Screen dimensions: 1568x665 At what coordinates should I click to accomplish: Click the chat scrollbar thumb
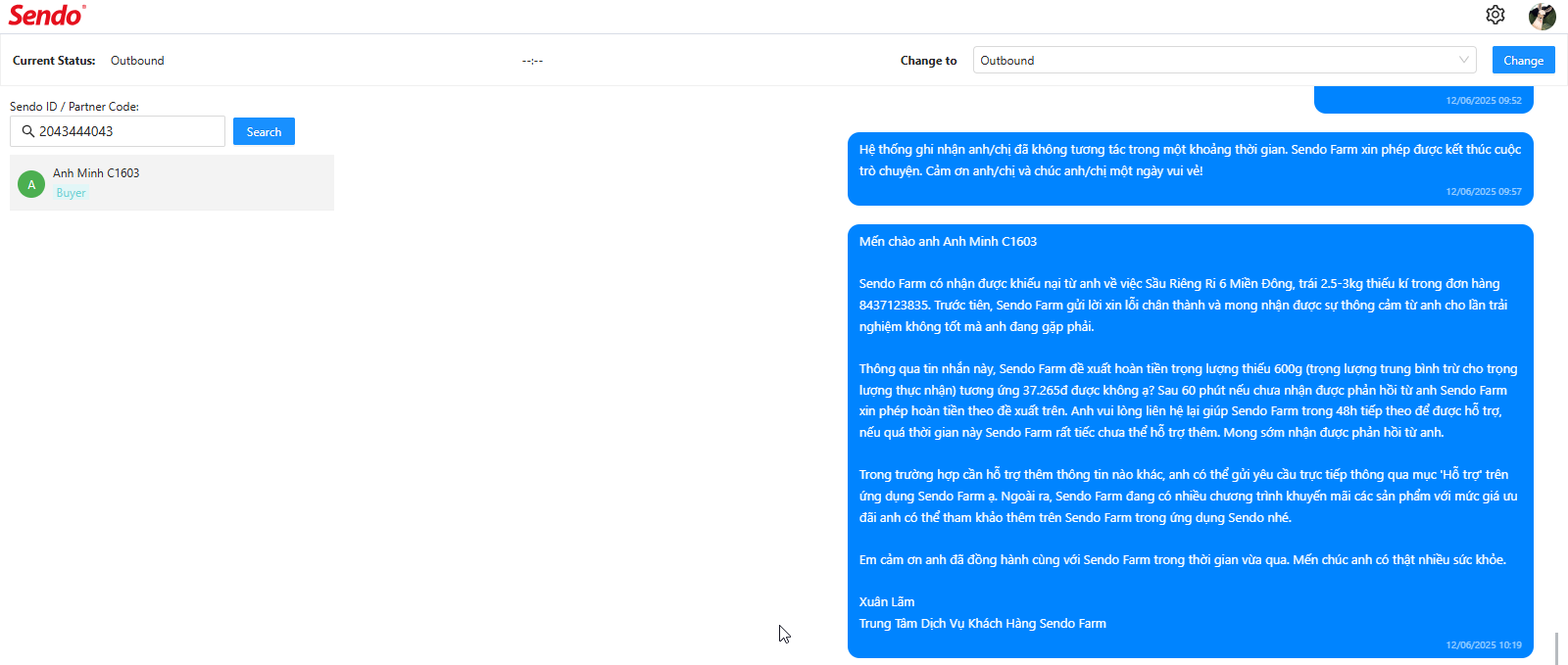1556,648
